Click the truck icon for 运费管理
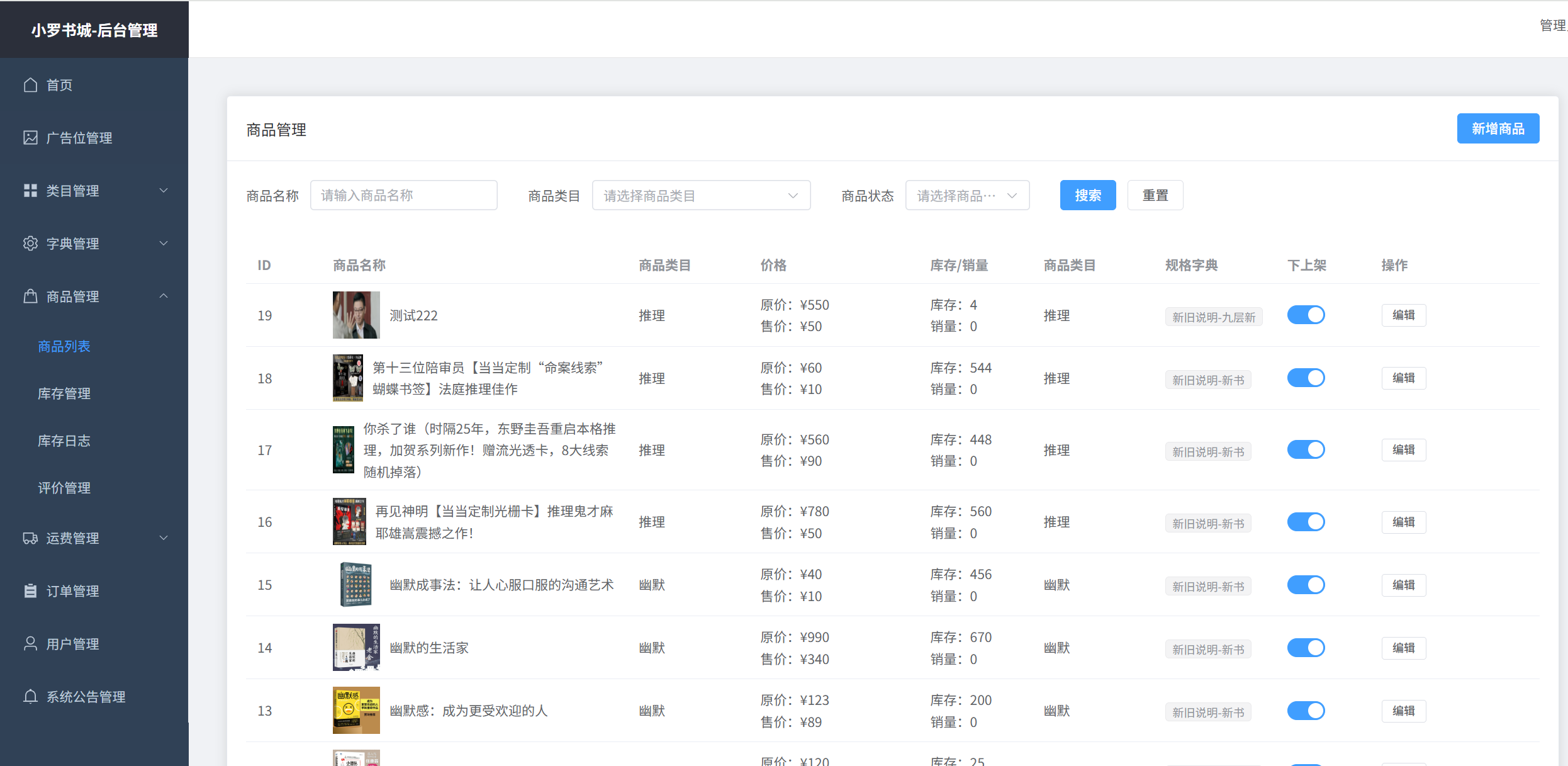 click(x=30, y=538)
